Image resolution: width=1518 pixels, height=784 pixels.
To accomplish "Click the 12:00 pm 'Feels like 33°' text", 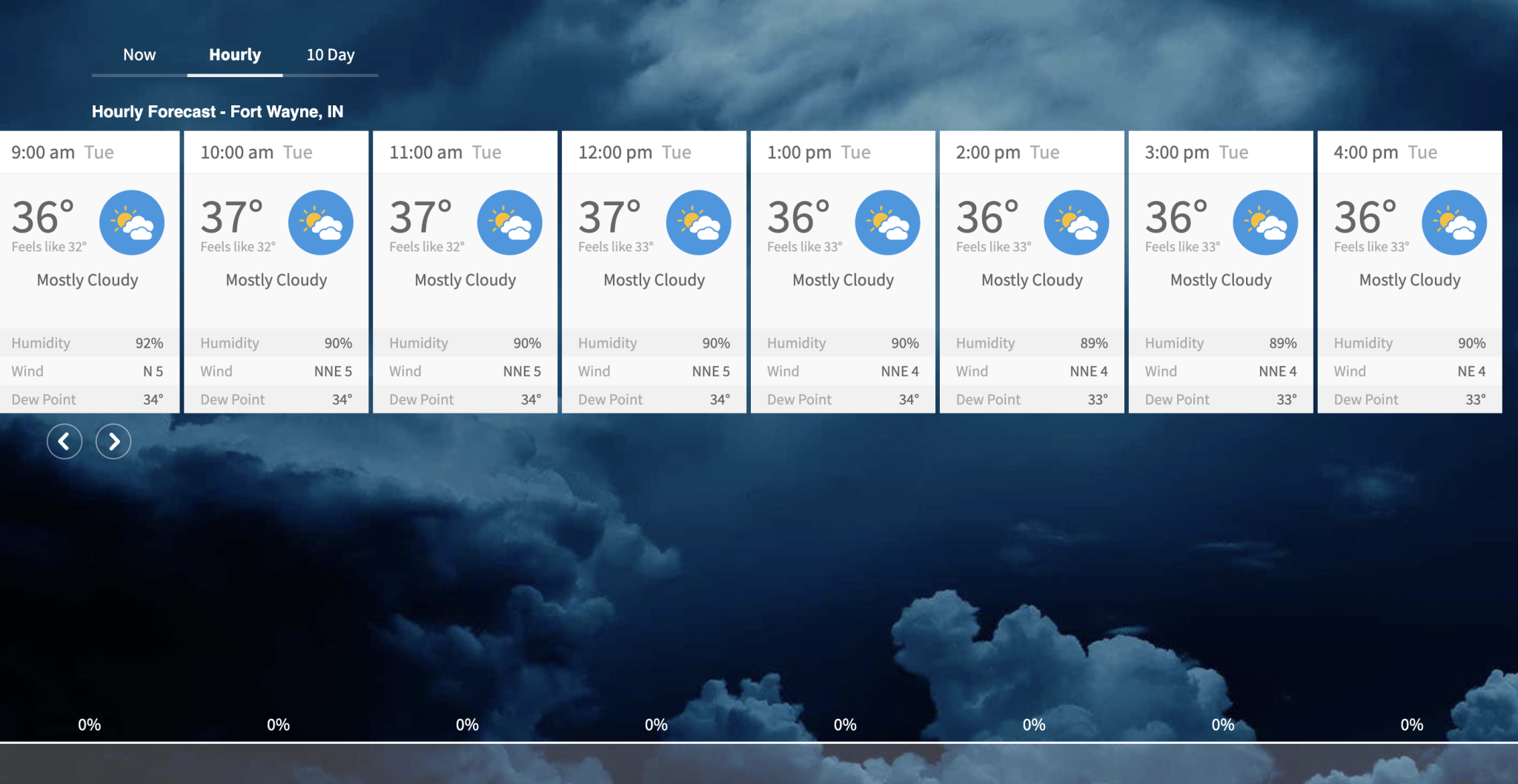I will coord(616,247).
